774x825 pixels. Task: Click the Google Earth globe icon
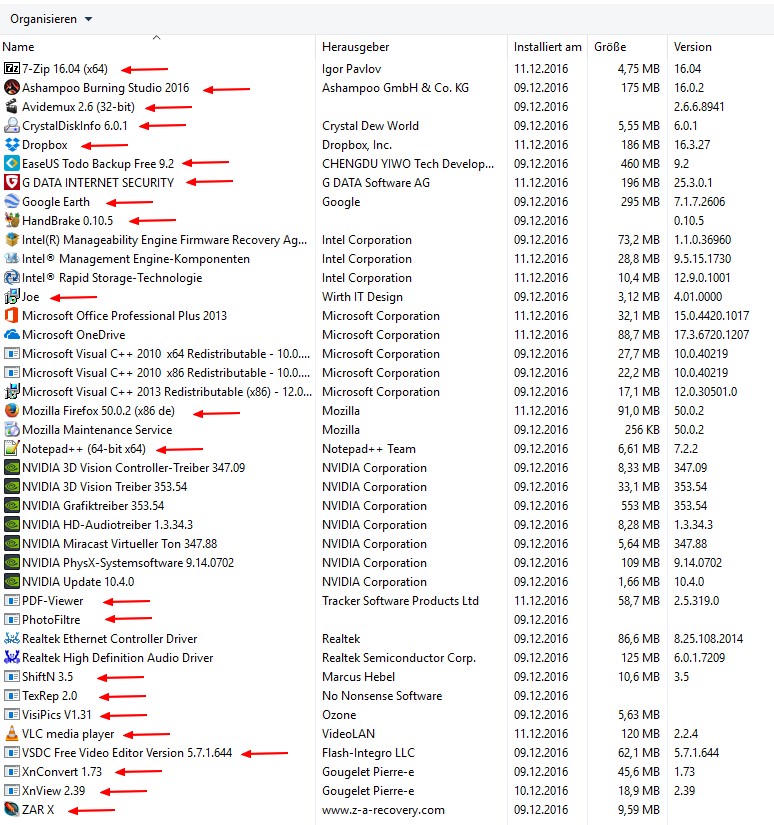tap(12, 202)
